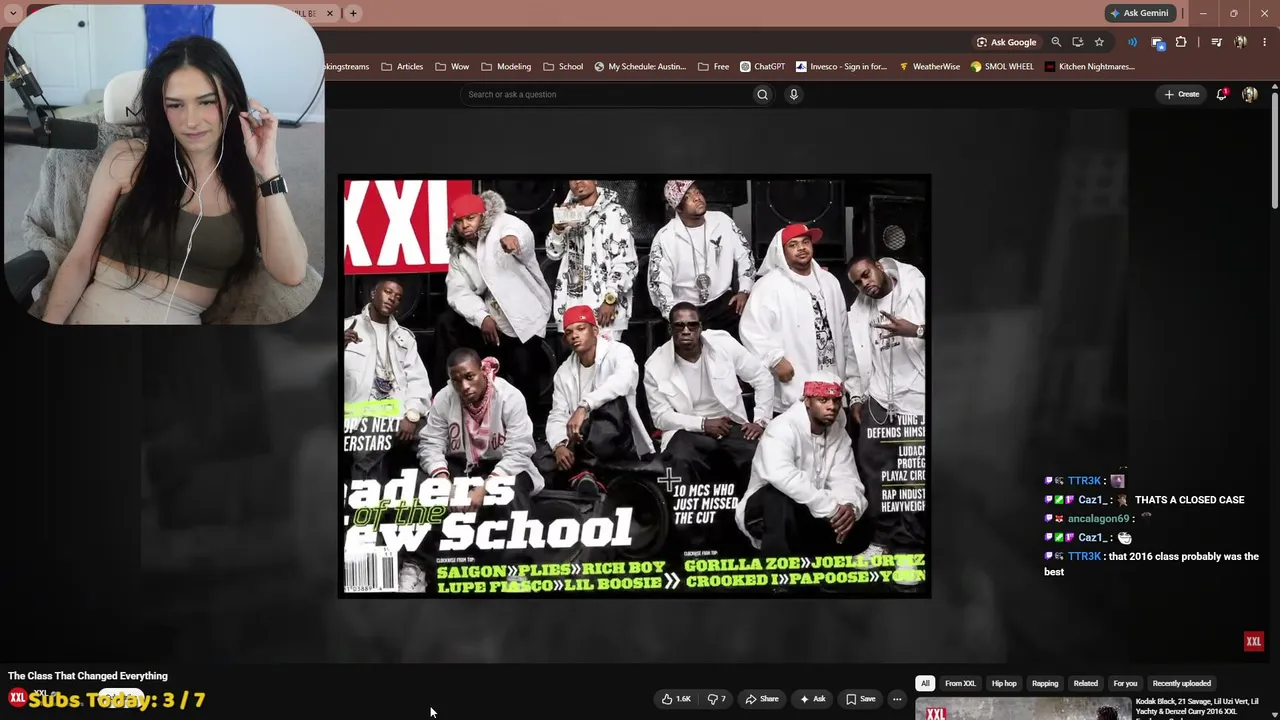This screenshot has width=1280, height=720.
Task: Open the zoom magnifier in address bar
Action: (x=1056, y=42)
